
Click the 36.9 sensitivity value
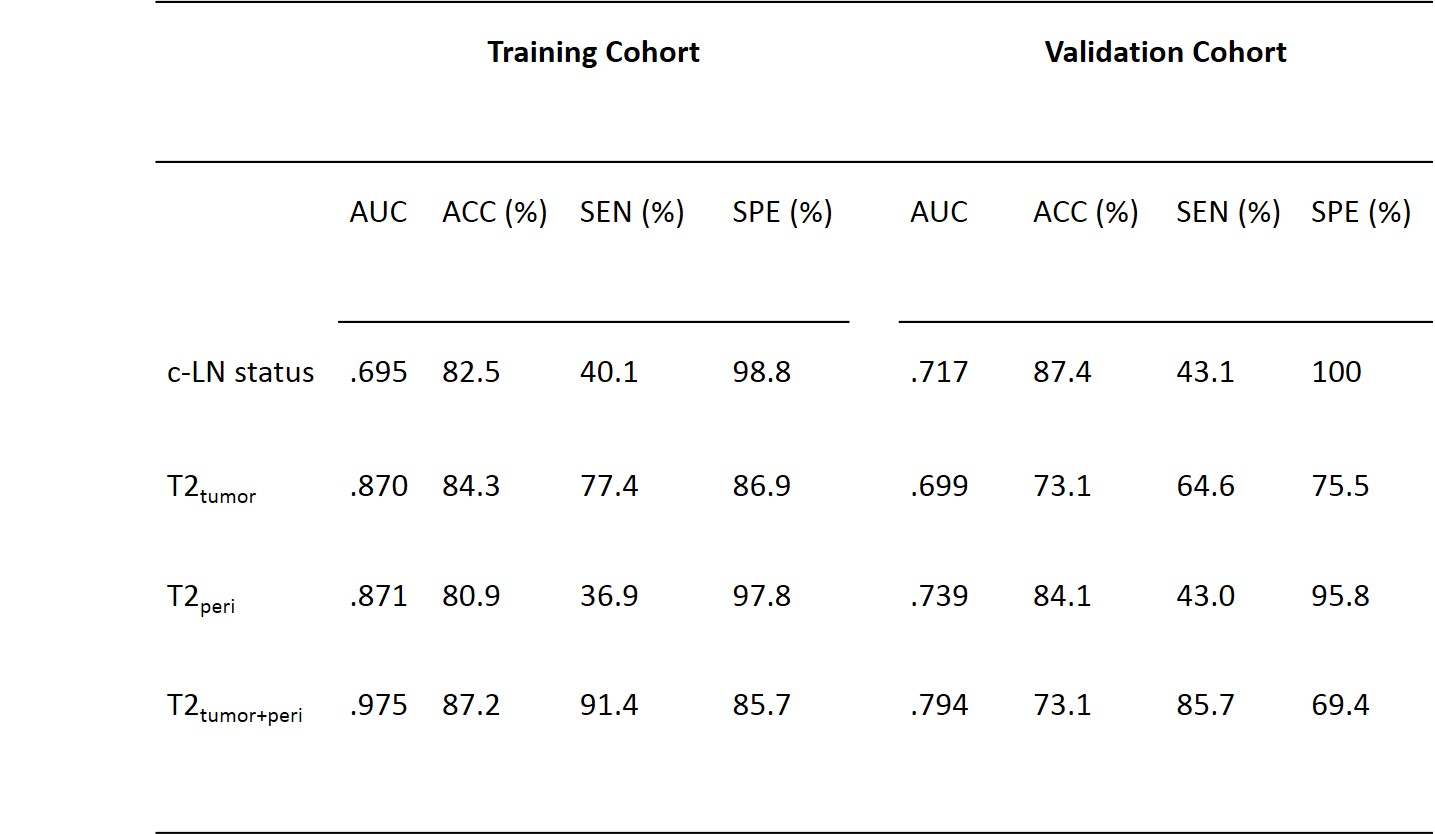pos(609,596)
